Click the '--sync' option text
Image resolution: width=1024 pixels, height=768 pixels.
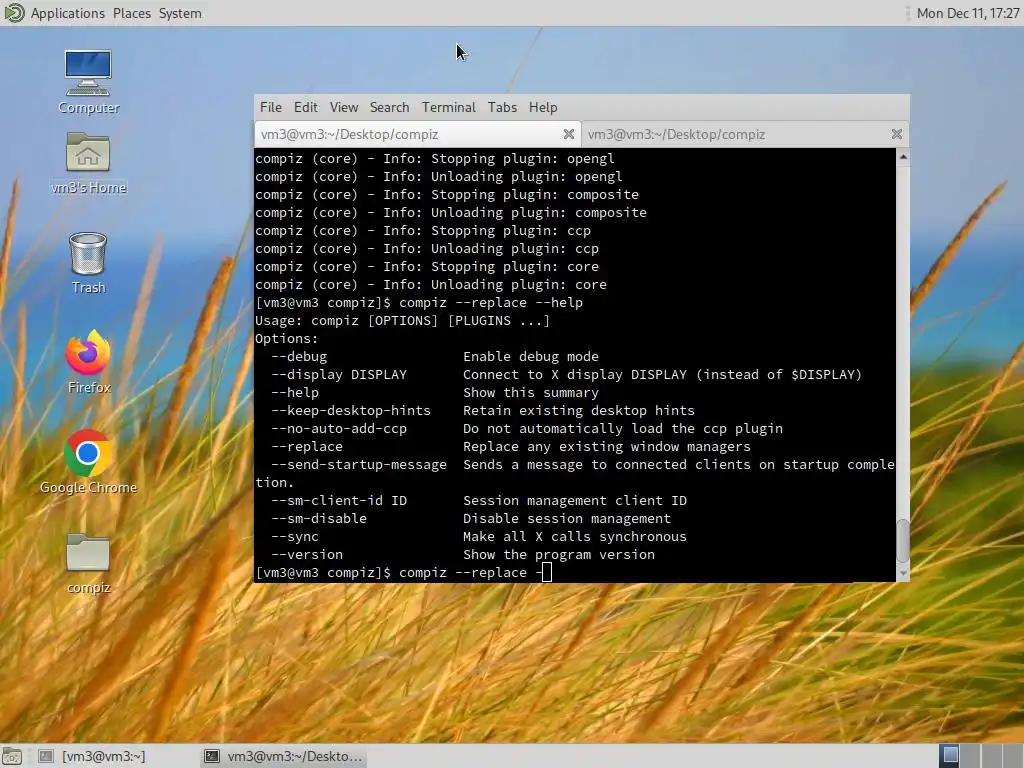pyautogui.click(x=295, y=537)
